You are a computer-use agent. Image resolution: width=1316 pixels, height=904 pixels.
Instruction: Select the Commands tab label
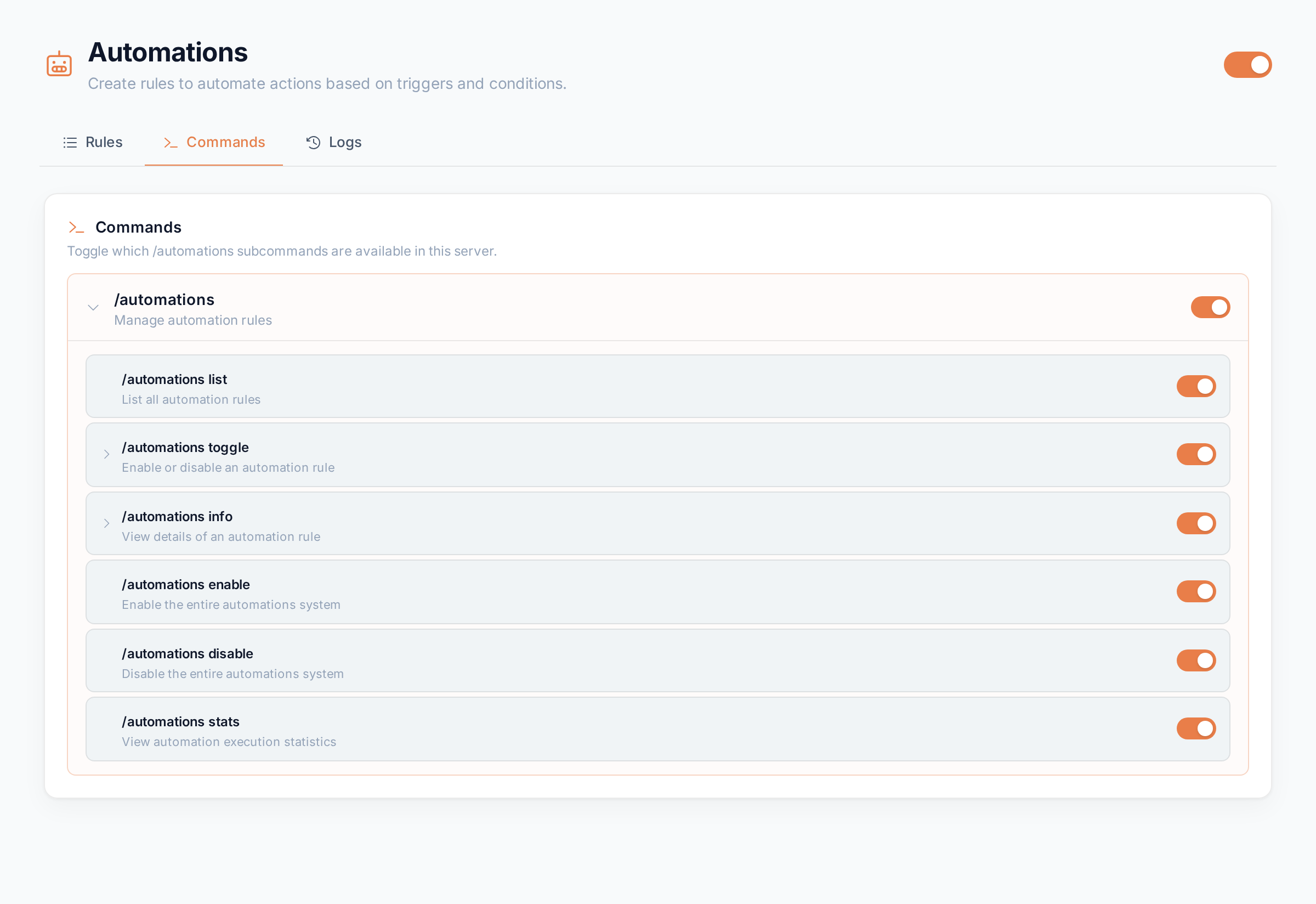(225, 142)
